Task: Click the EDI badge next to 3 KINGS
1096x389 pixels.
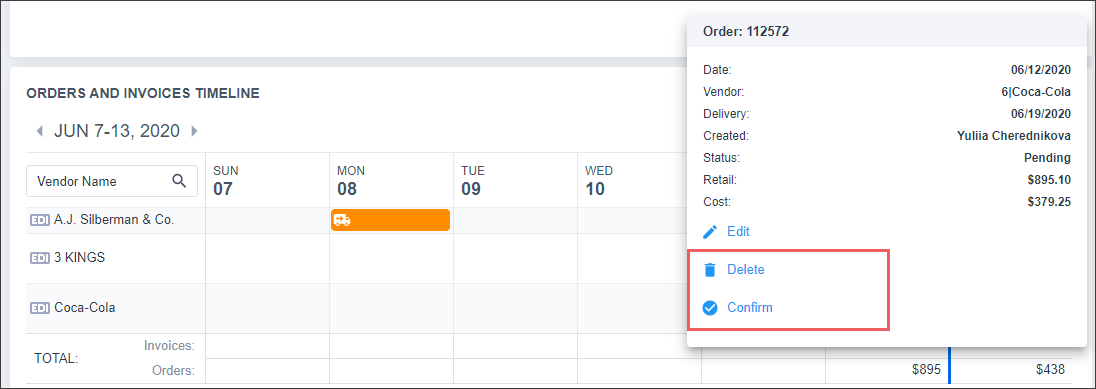Action: (x=40, y=258)
